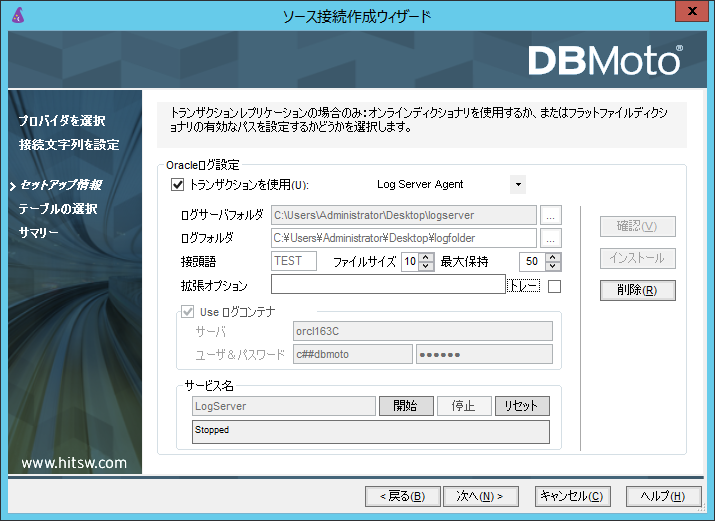Open サマリー step in the sidebar
The width and height of the screenshot is (715, 521).
click(38, 233)
